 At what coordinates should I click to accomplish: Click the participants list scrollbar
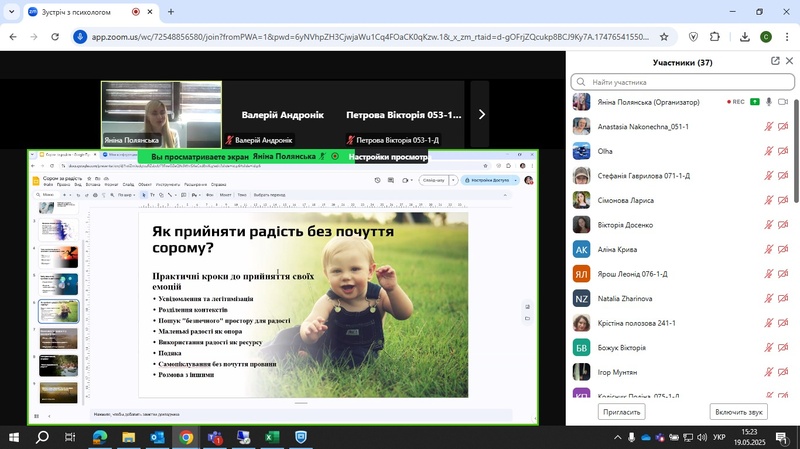pyautogui.click(x=796, y=151)
